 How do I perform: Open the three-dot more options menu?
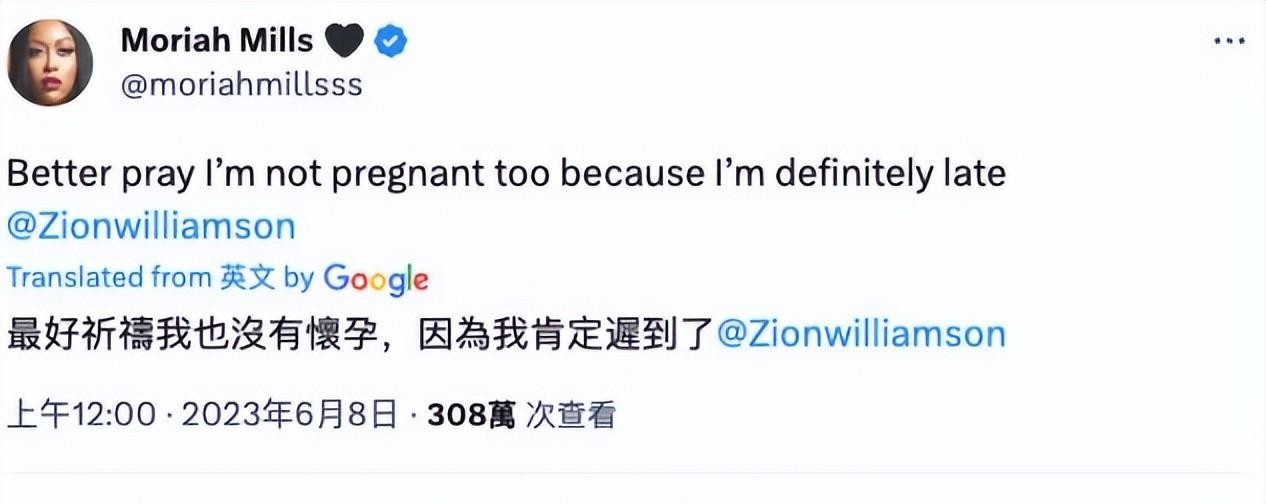pos(1229,41)
